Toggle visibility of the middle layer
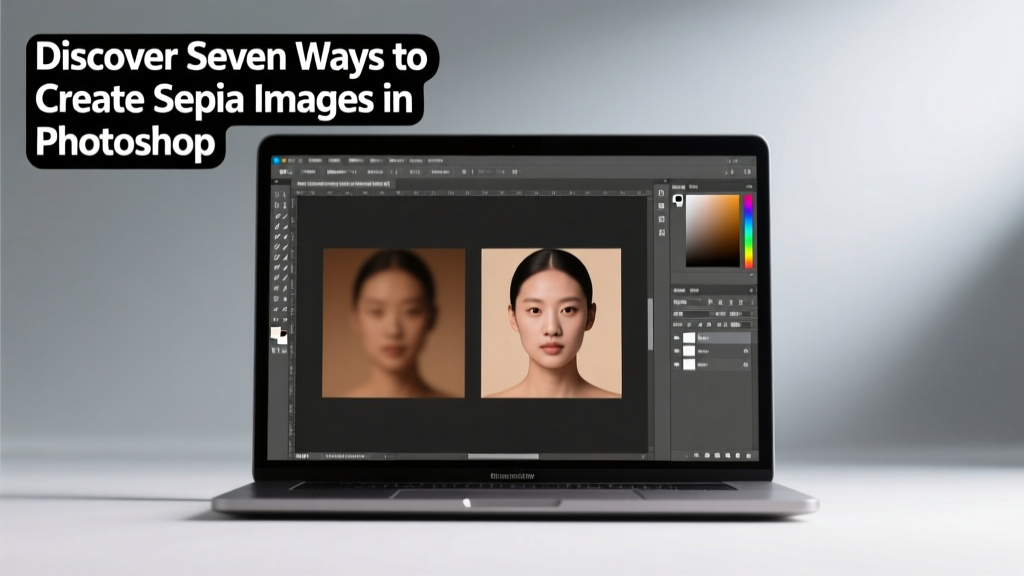1024x576 pixels. click(677, 351)
